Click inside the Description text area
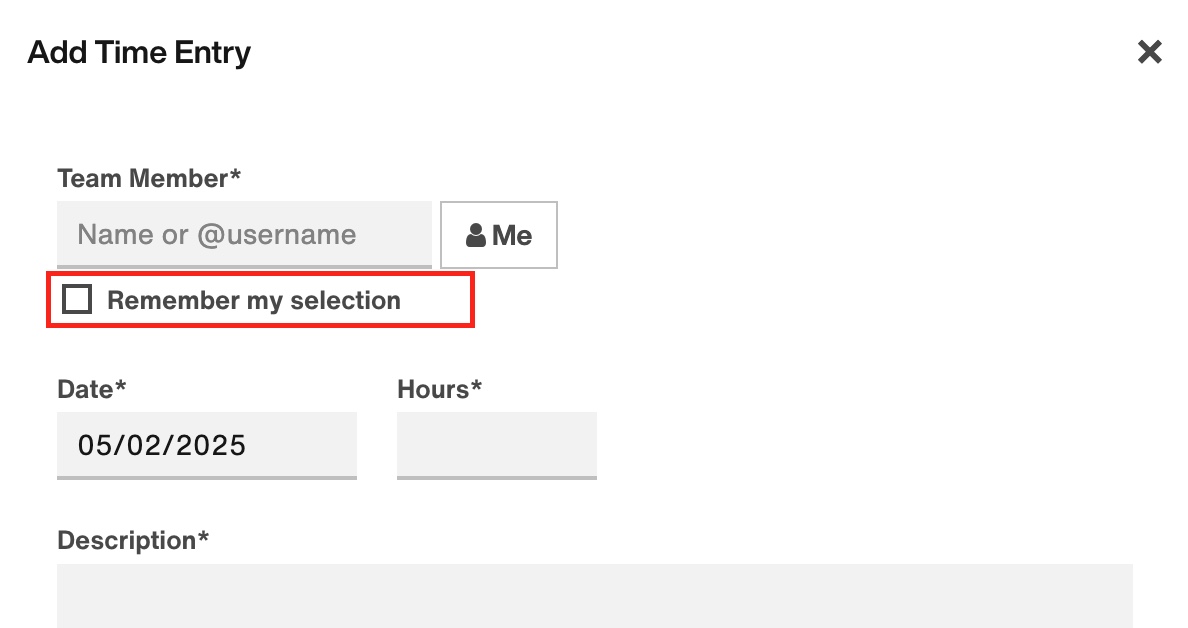1188x628 pixels. tap(595, 595)
